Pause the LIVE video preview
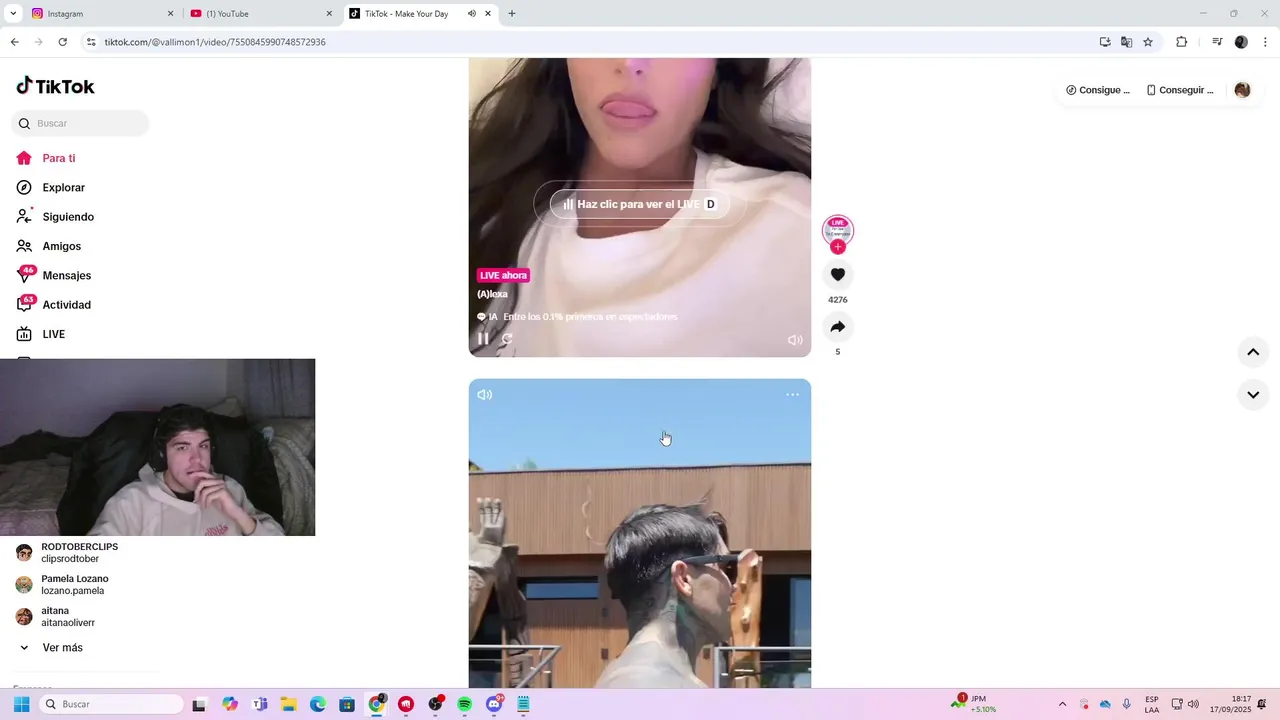This screenshot has height=720, width=1280. (x=483, y=339)
